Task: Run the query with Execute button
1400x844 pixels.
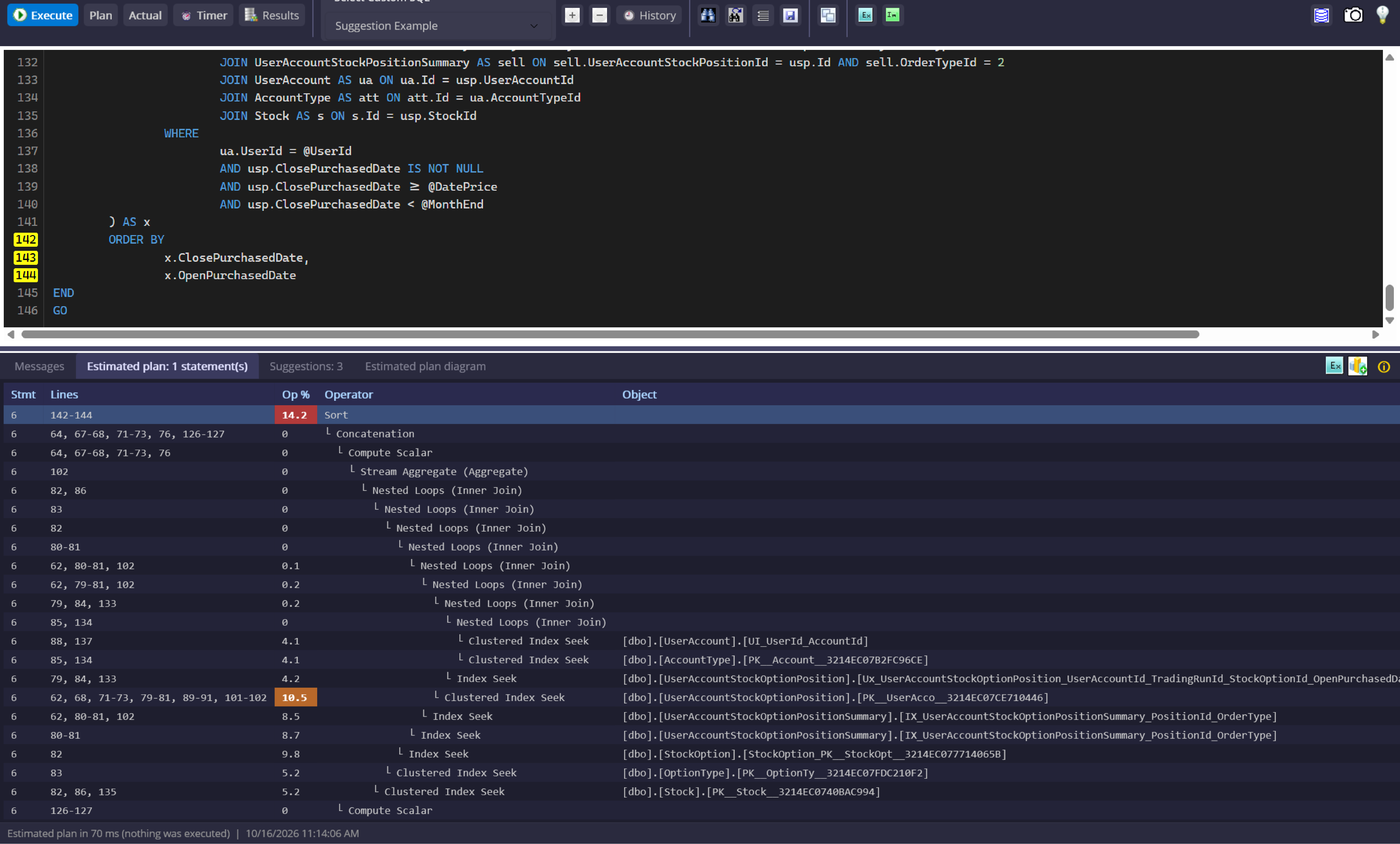Action: [x=43, y=15]
